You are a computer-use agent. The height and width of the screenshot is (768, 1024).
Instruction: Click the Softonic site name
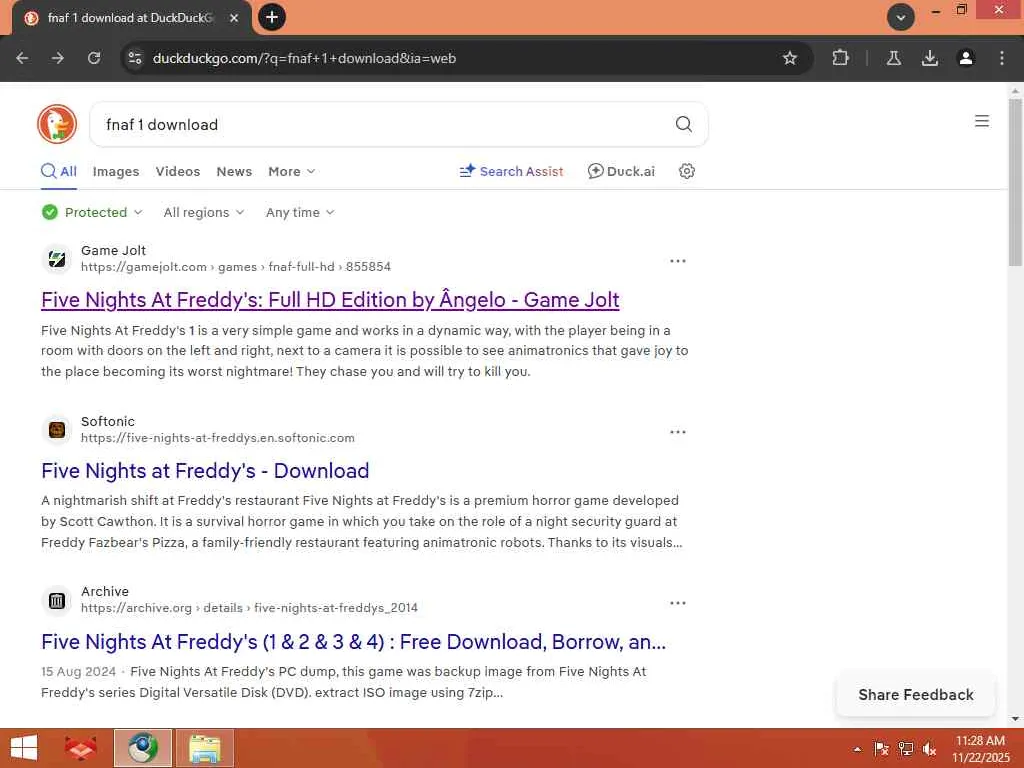108,422
